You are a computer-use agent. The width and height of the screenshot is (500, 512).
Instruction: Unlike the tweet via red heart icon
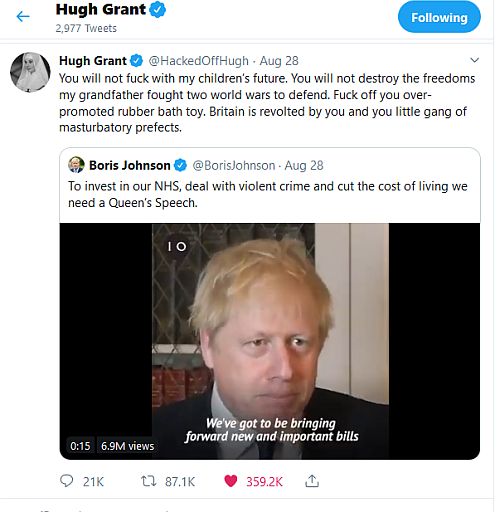(x=231, y=481)
